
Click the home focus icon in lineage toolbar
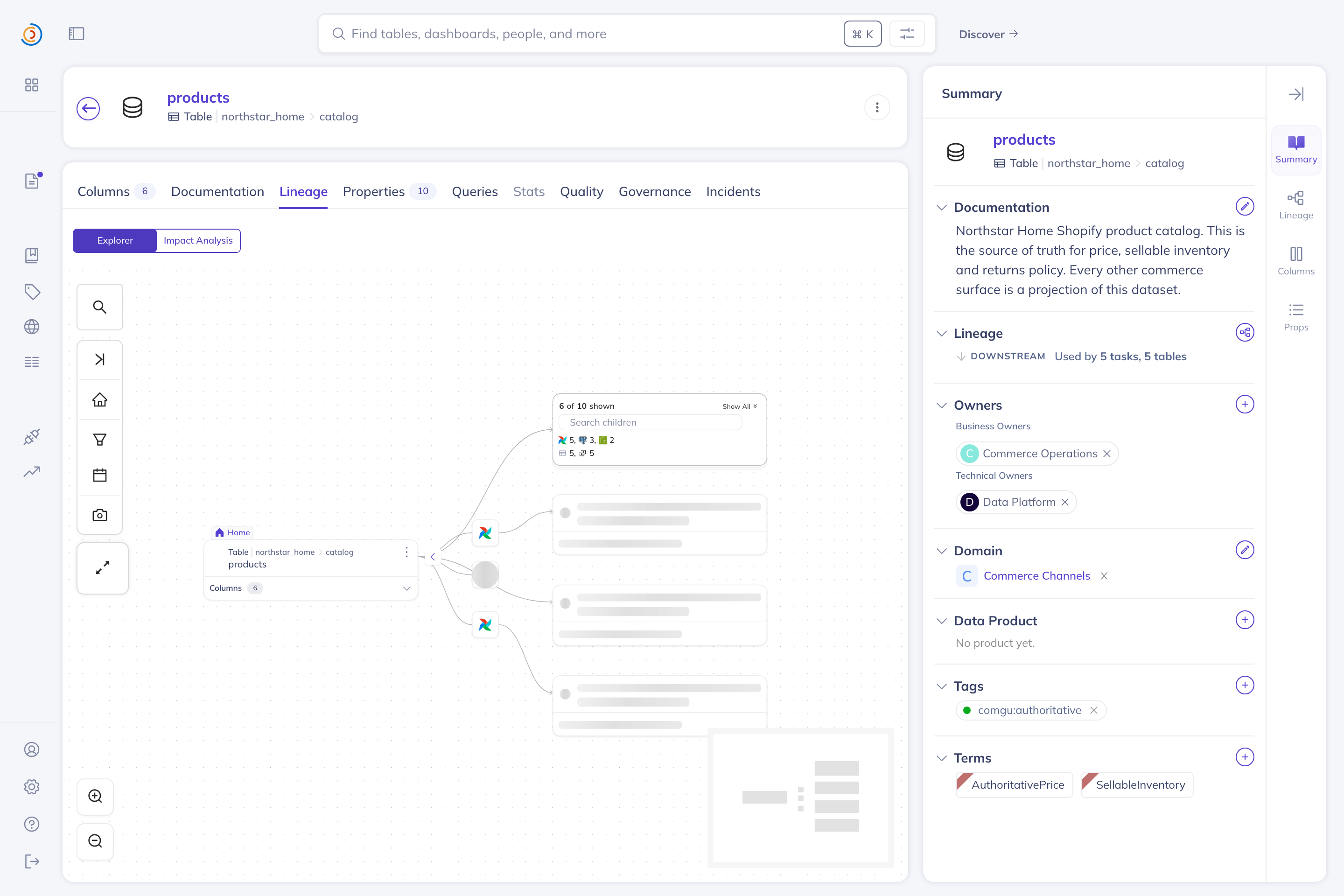(100, 399)
